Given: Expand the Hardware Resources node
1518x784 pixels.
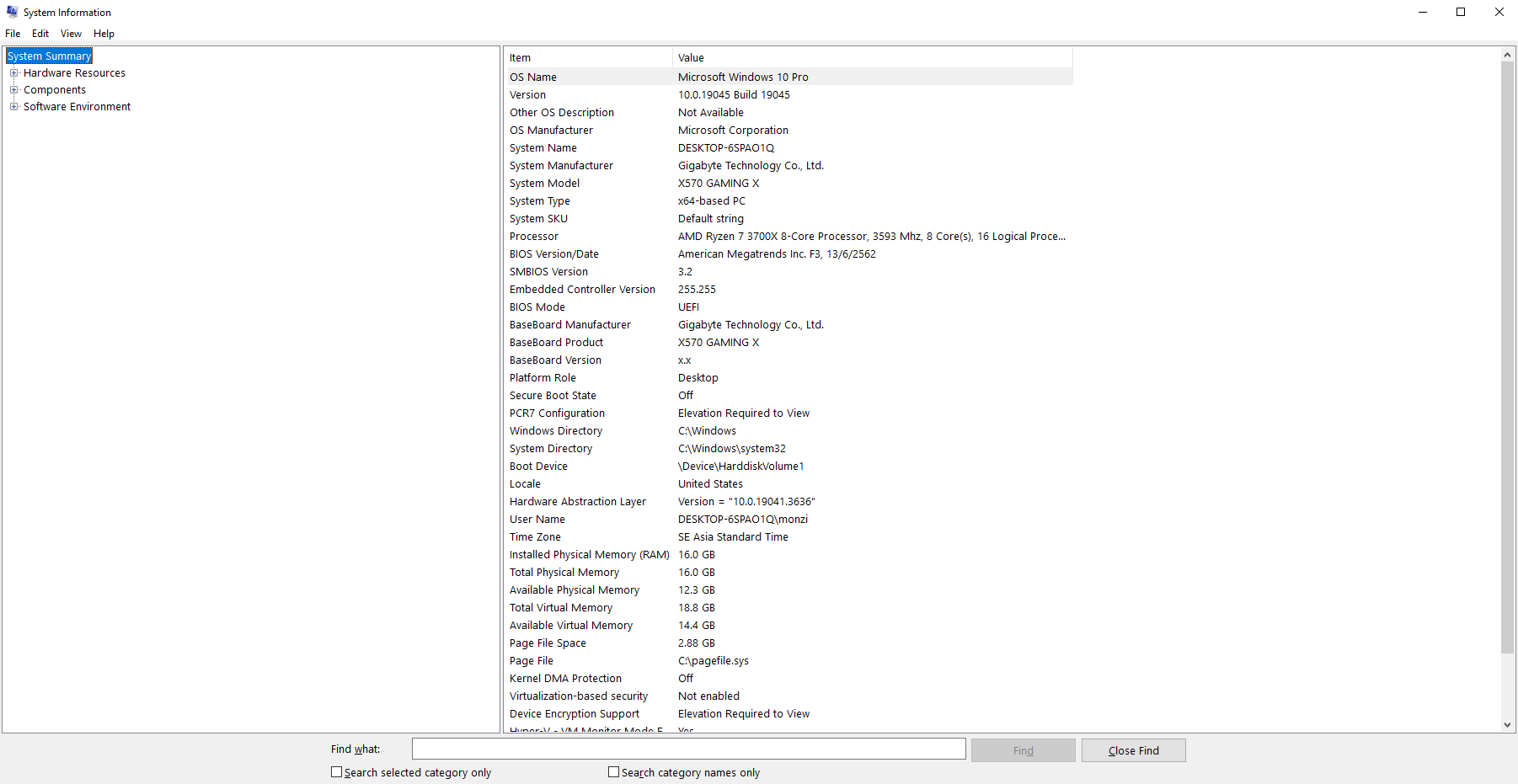Looking at the screenshot, I should pos(13,73).
